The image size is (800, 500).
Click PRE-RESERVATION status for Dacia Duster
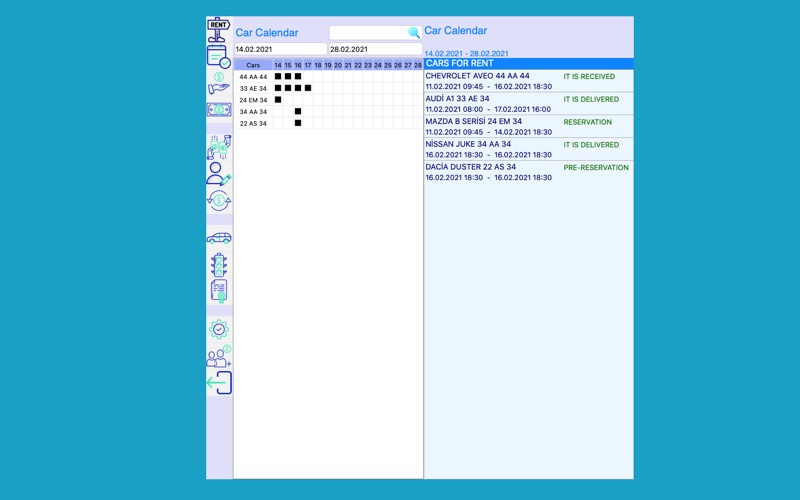tap(596, 168)
